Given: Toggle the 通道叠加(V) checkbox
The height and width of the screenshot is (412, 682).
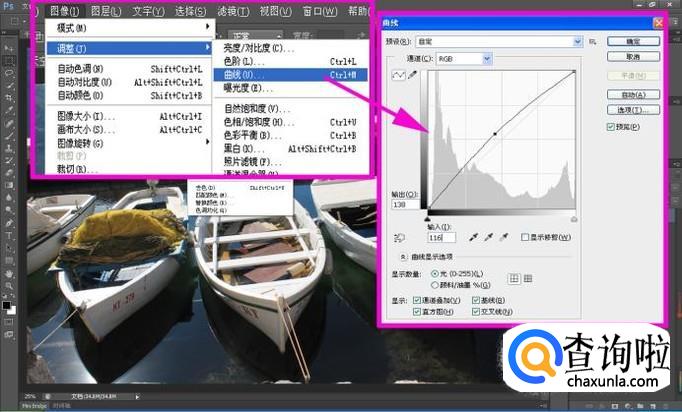Looking at the screenshot, I should point(417,300).
